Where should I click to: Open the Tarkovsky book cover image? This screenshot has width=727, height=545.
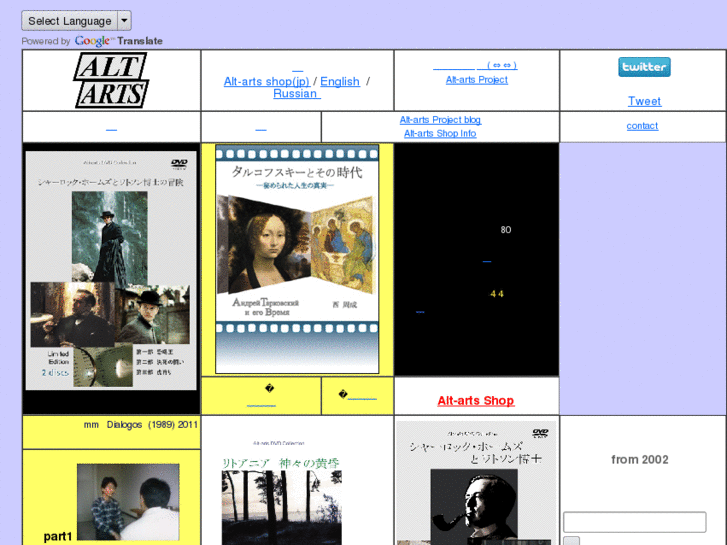point(297,259)
